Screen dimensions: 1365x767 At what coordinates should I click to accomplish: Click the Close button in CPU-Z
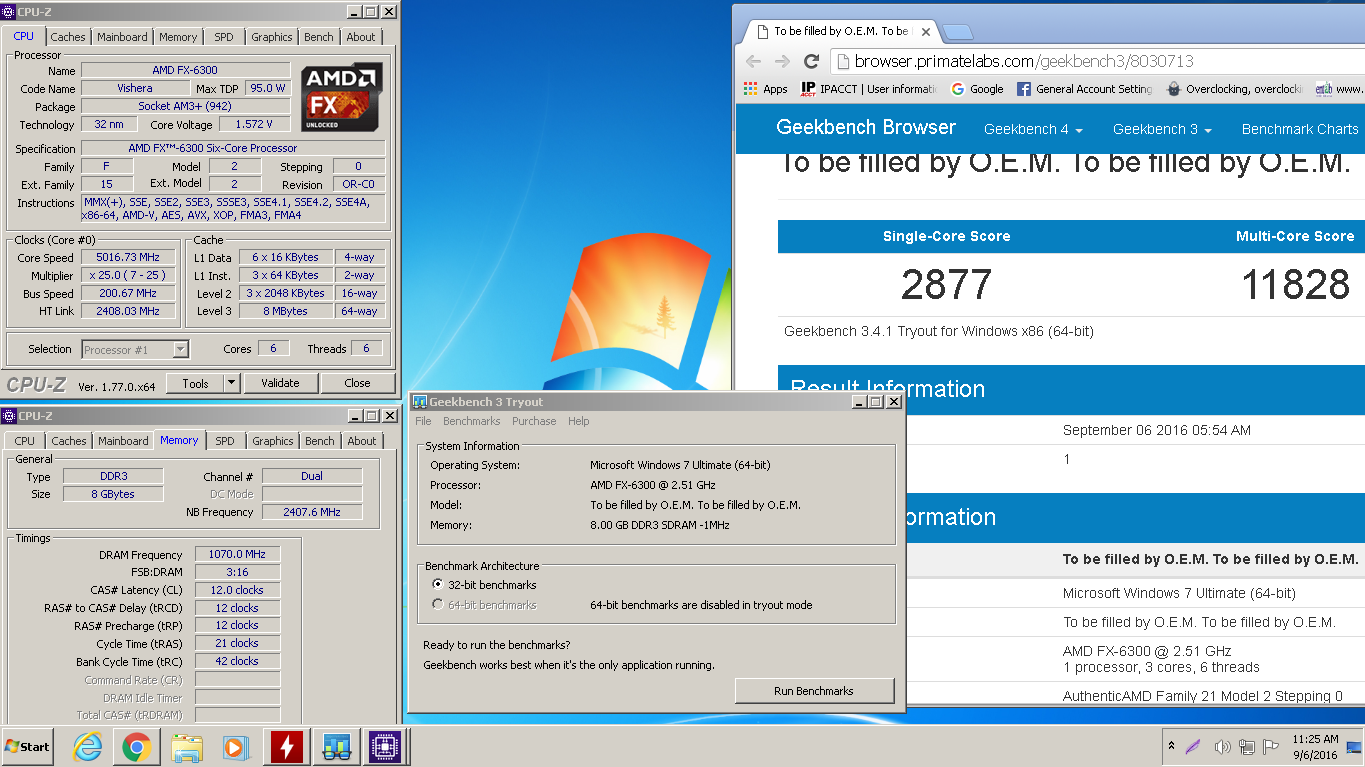(x=357, y=383)
